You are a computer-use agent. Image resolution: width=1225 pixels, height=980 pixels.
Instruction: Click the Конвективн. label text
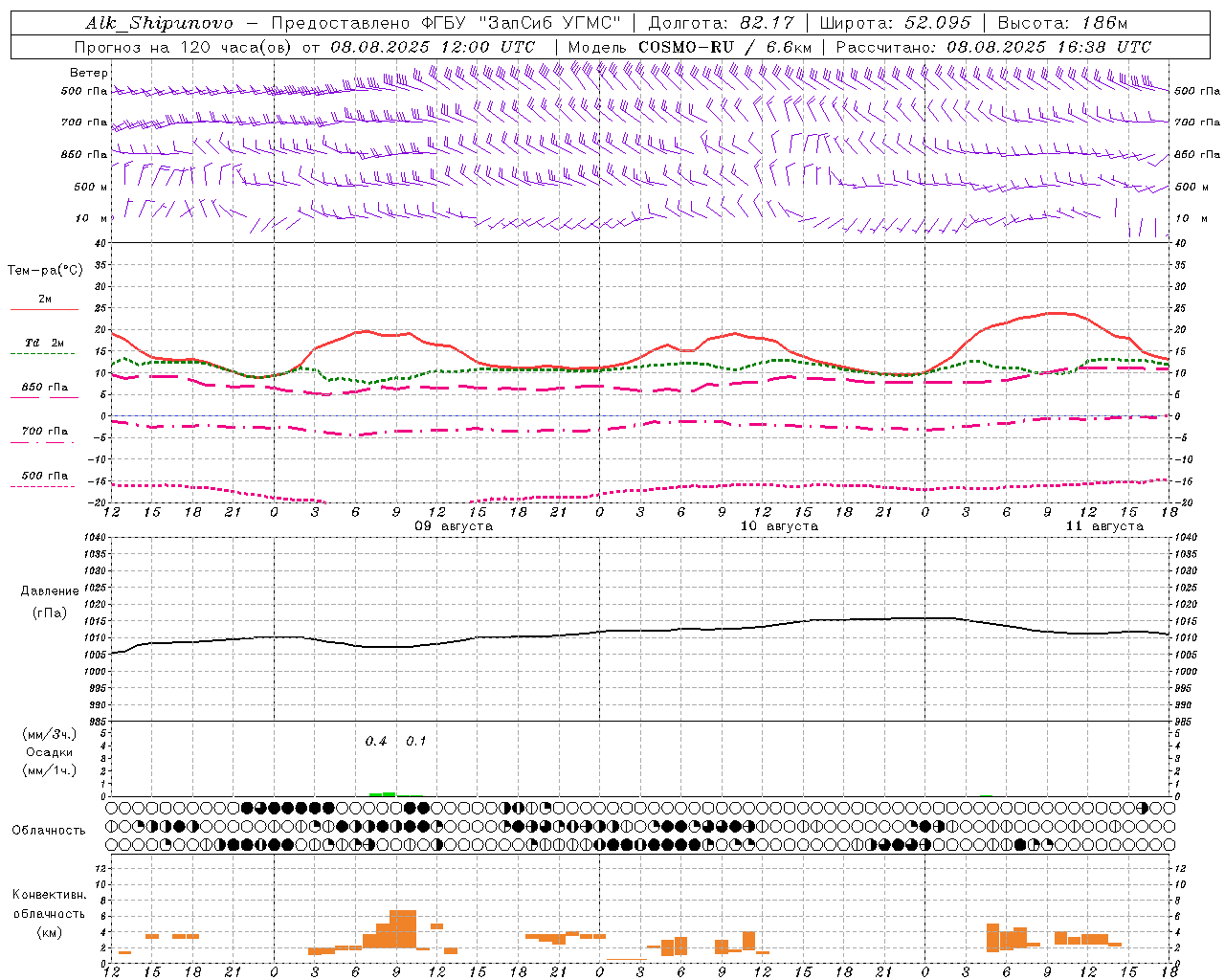click(50, 895)
